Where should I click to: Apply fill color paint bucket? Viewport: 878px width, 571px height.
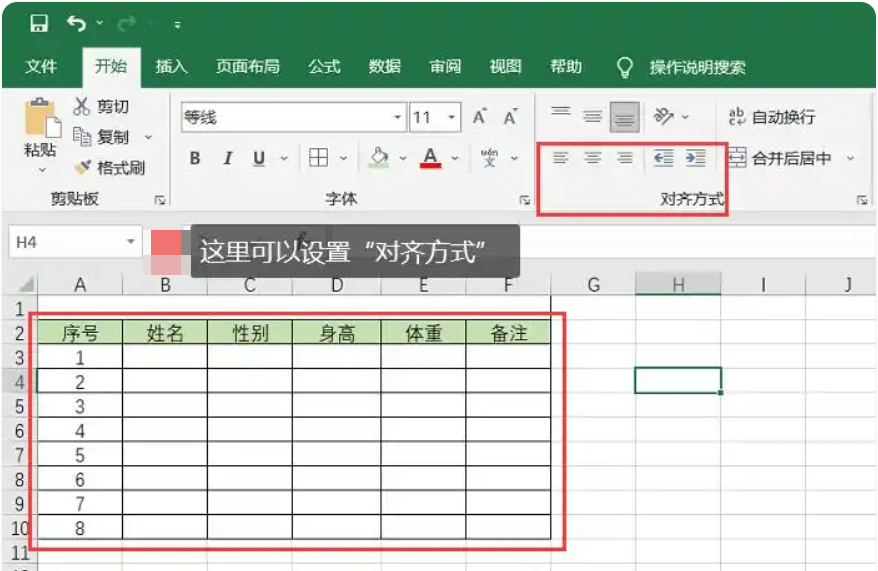[x=379, y=157]
